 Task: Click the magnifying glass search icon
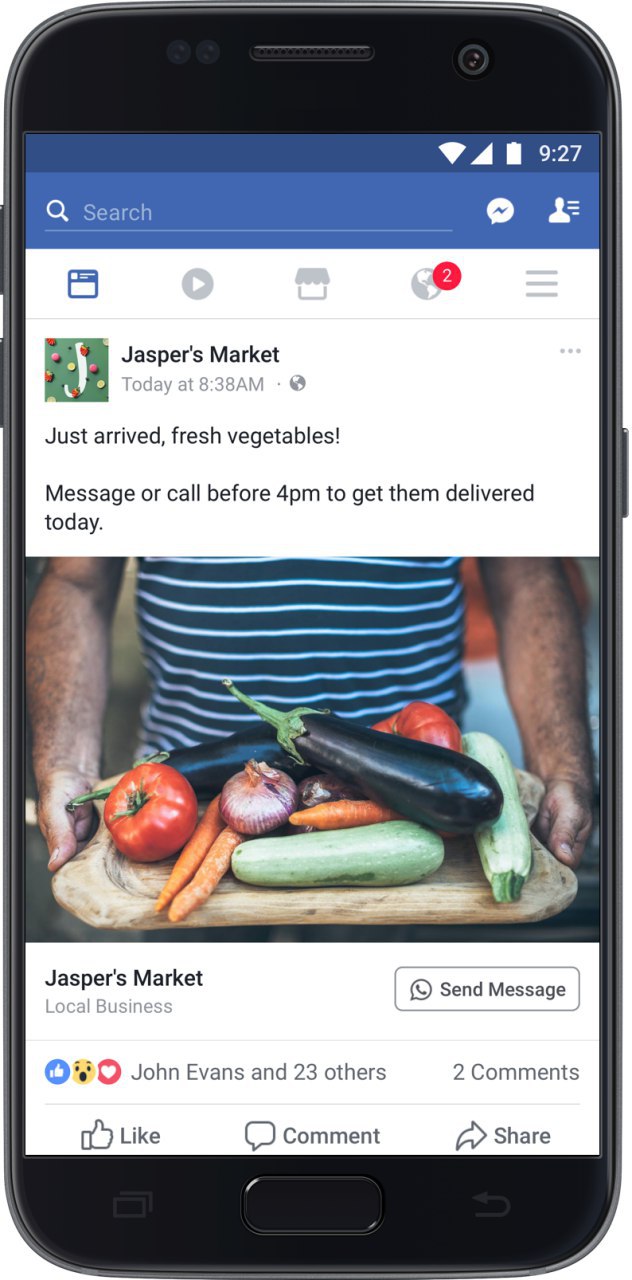[x=58, y=211]
